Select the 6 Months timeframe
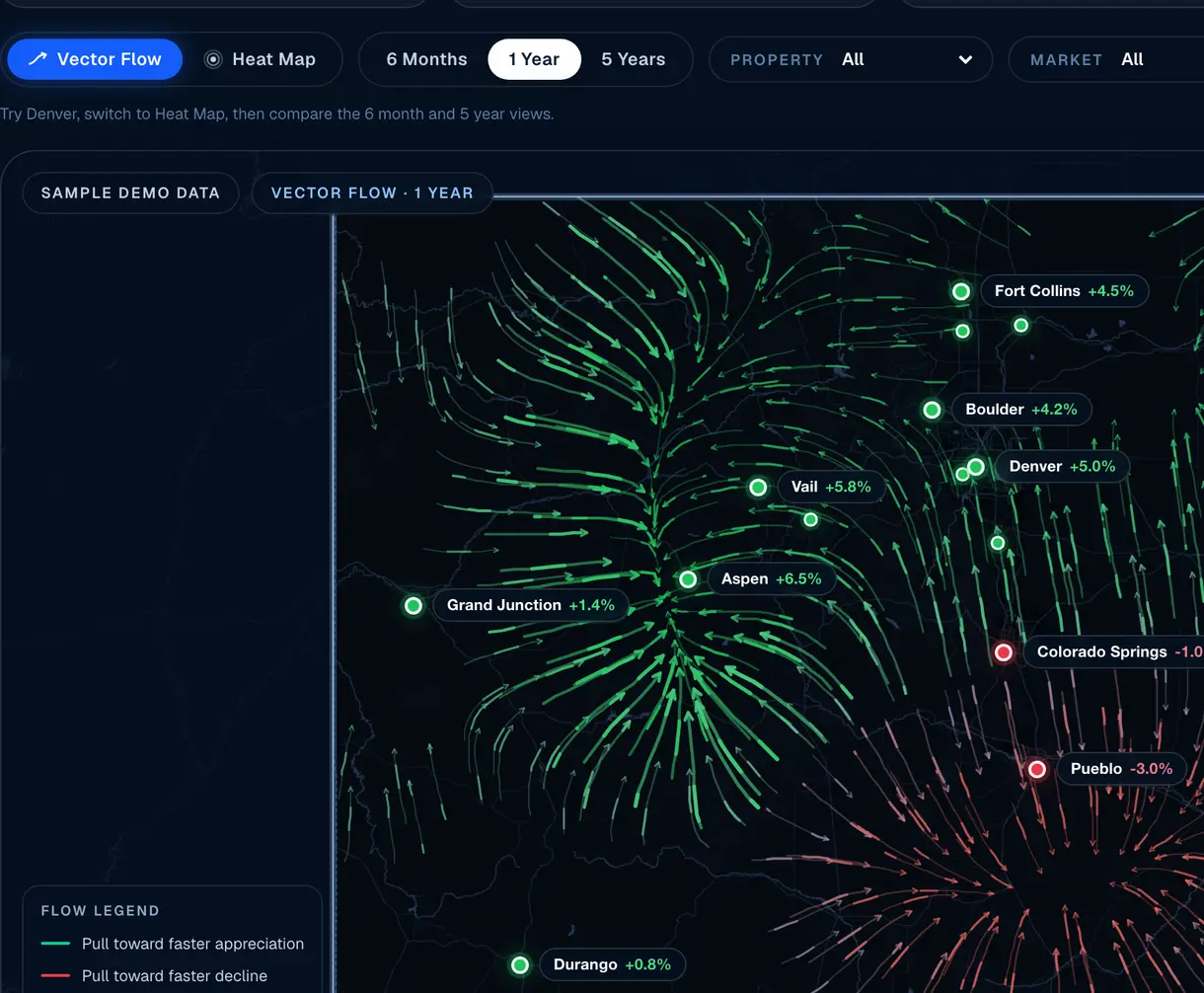 click(x=426, y=59)
